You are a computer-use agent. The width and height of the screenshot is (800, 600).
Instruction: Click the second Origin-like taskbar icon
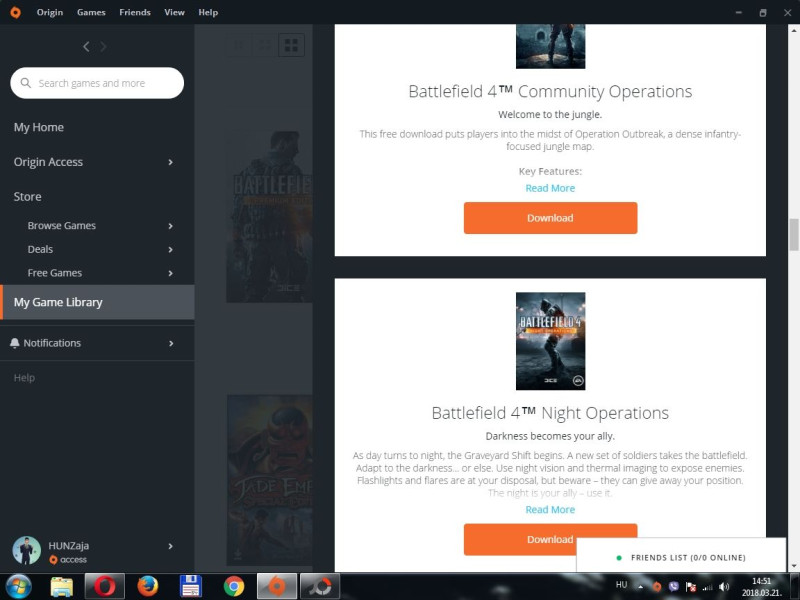click(319, 587)
